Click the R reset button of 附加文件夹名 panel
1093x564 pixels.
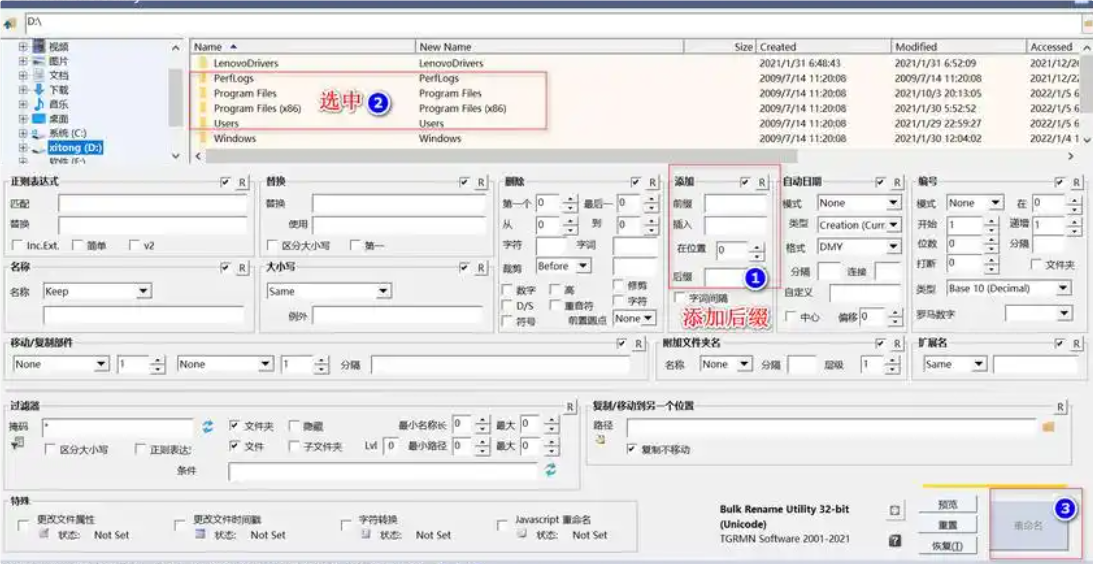coord(898,343)
